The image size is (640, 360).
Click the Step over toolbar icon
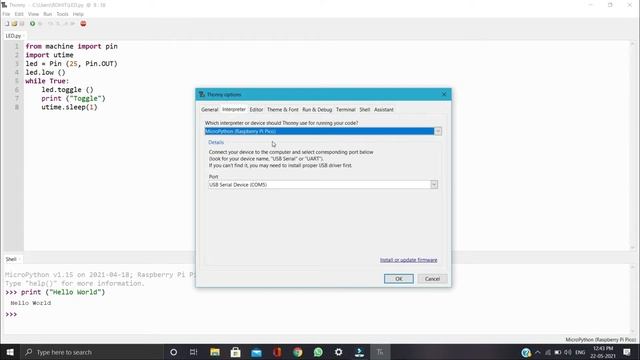[x=51, y=24]
